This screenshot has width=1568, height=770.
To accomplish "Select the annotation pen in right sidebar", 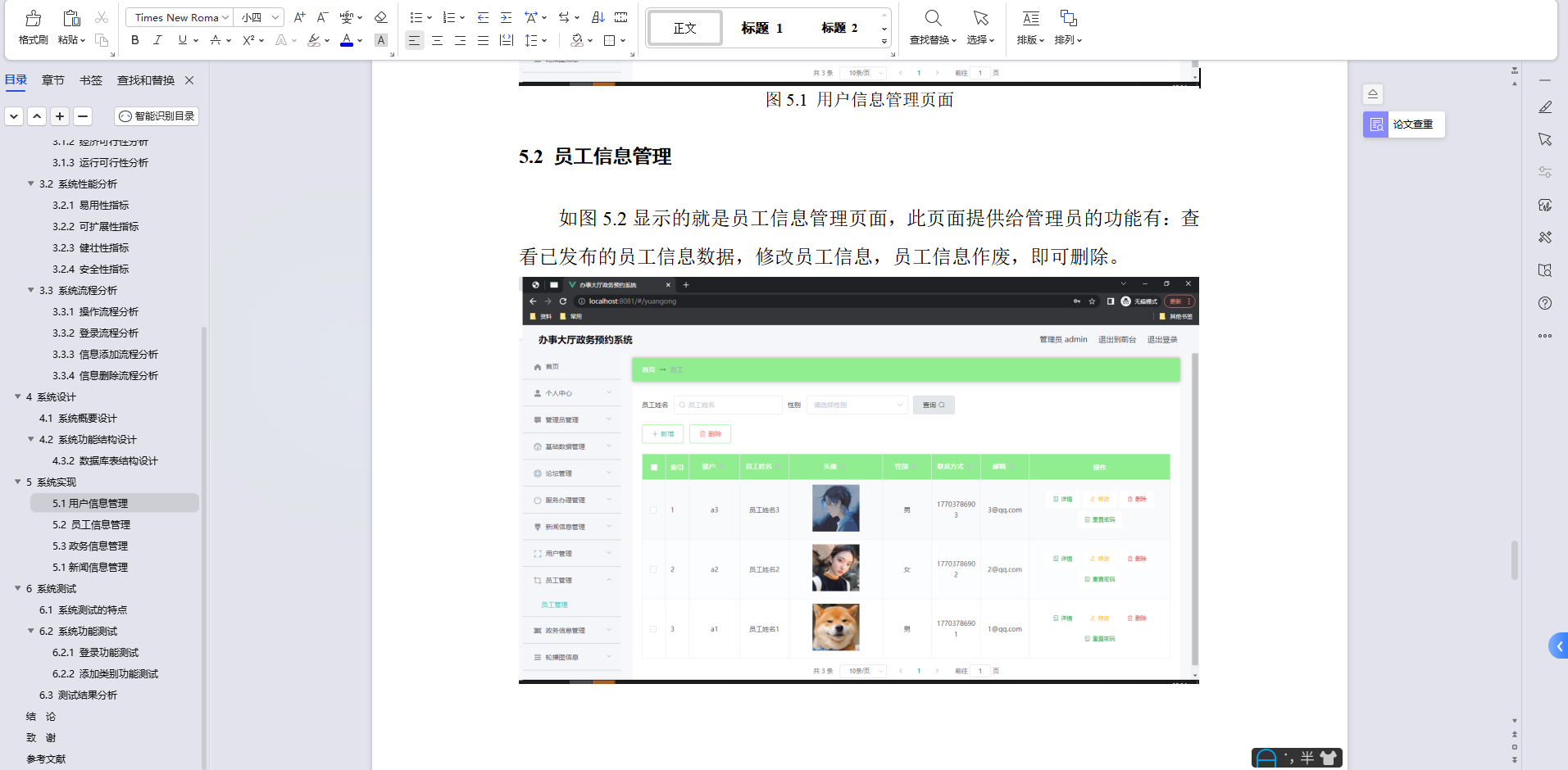I will click(1544, 107).
